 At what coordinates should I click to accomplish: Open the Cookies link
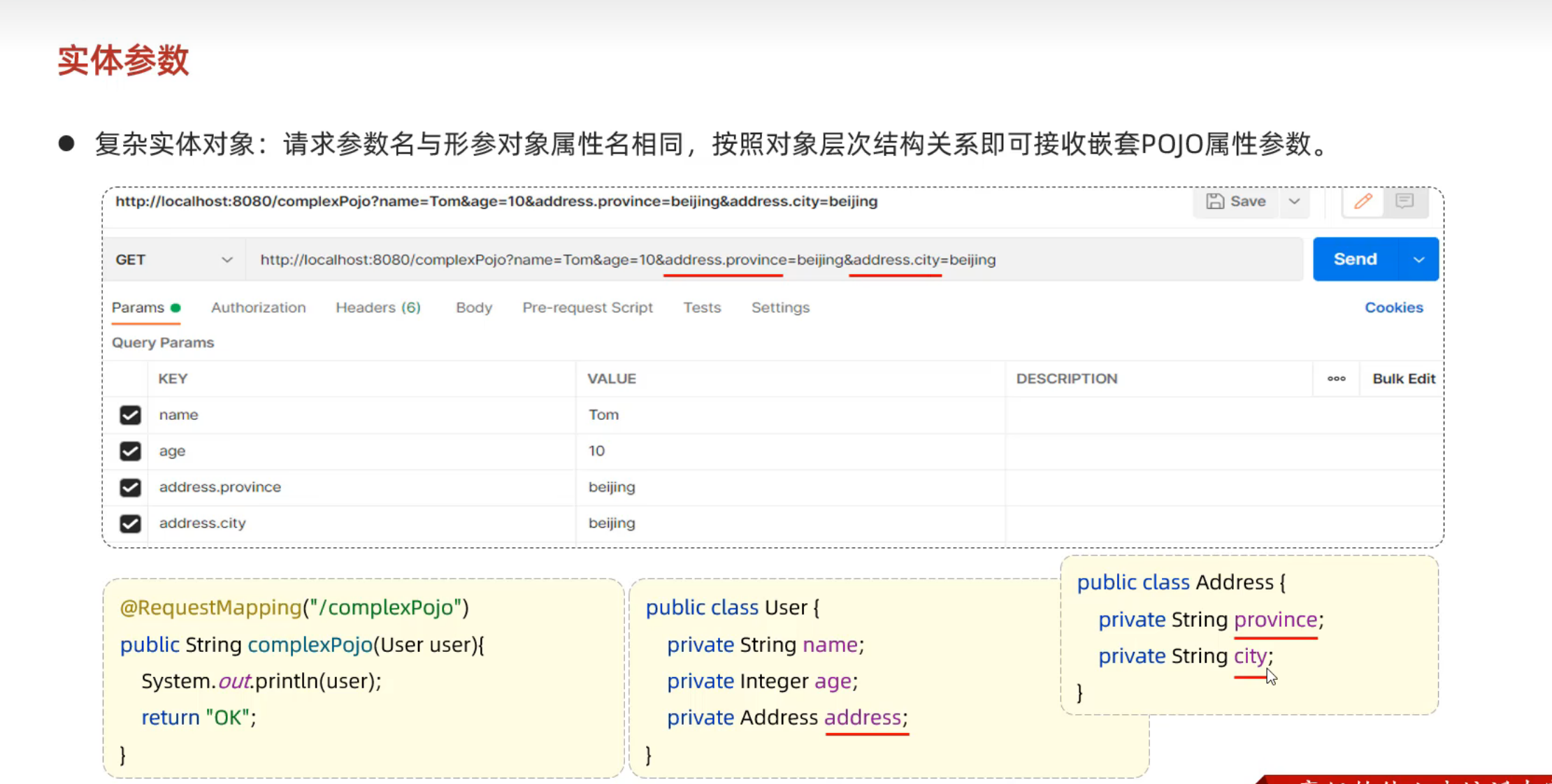click(x=1393, y=307)
